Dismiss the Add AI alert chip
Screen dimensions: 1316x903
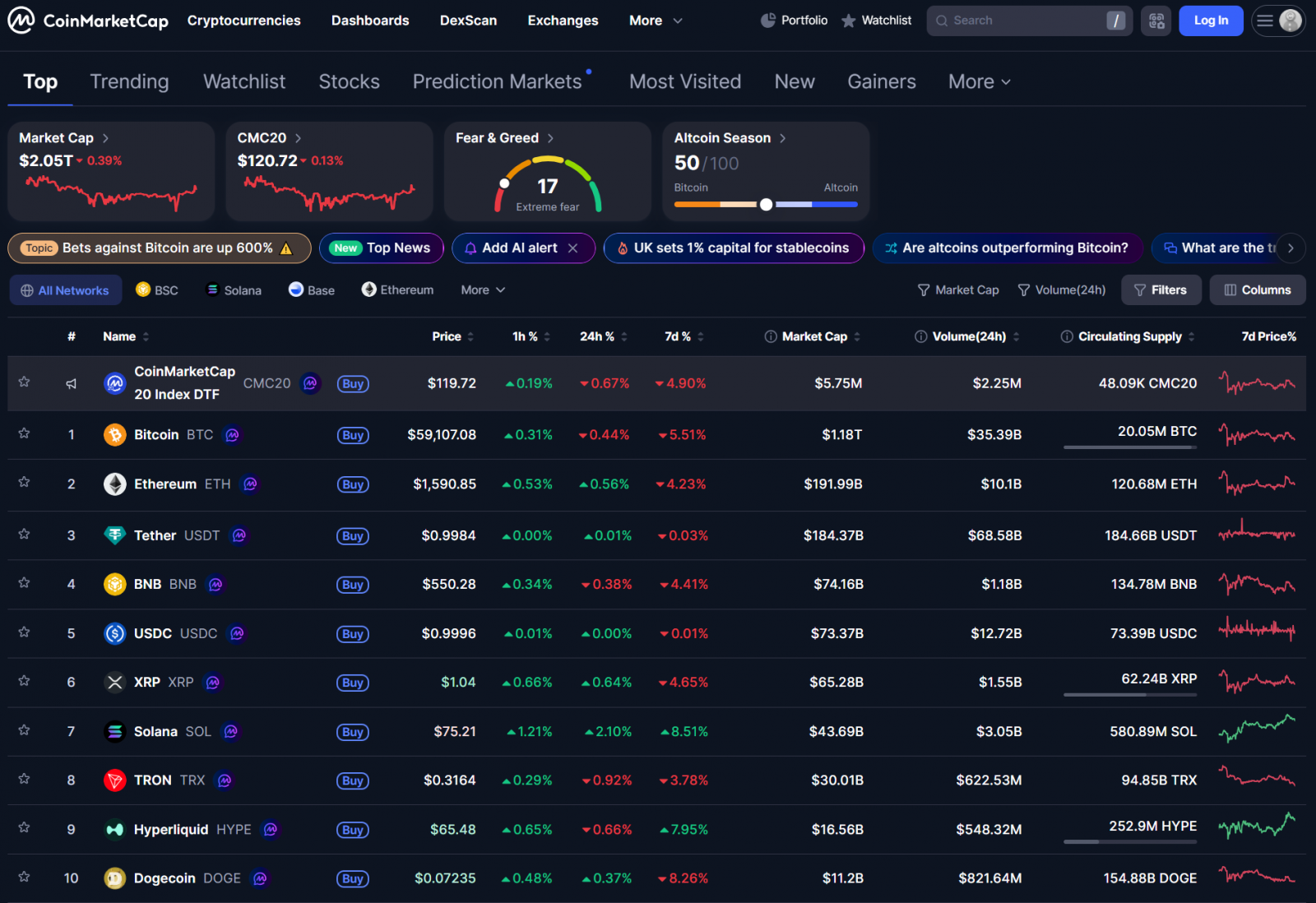[x=573, y=248]
